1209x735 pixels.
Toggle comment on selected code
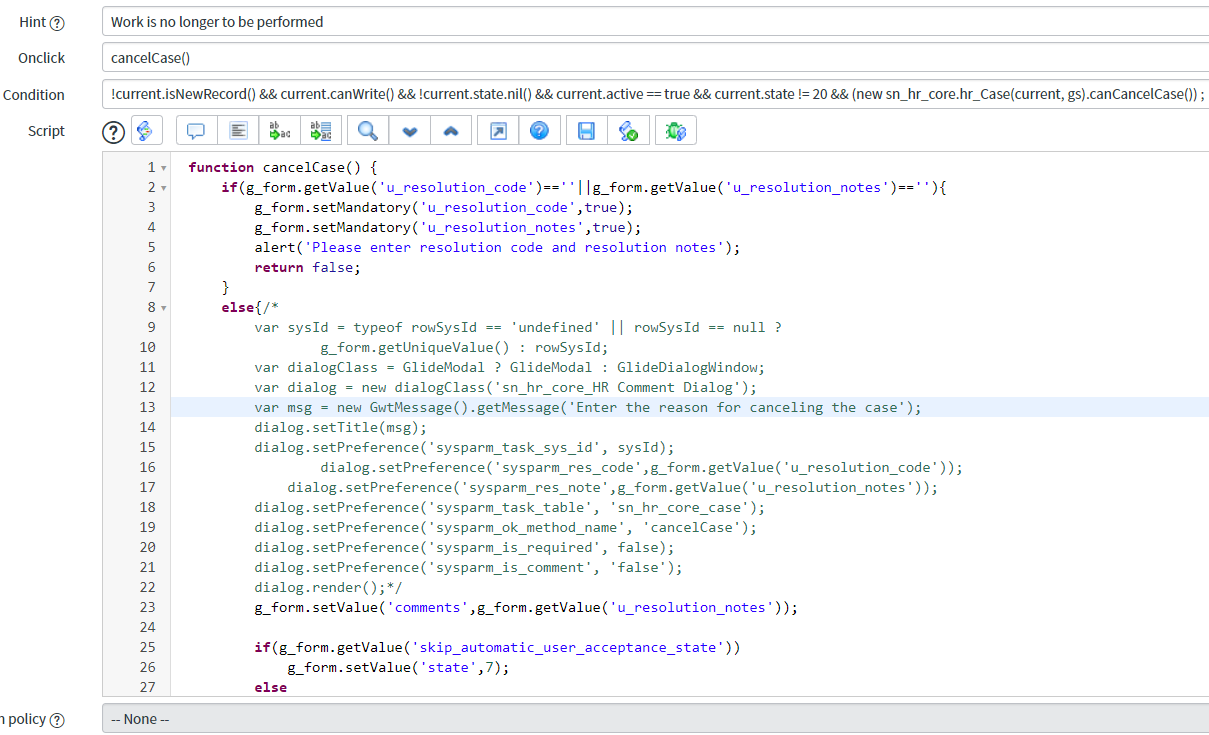196,131
